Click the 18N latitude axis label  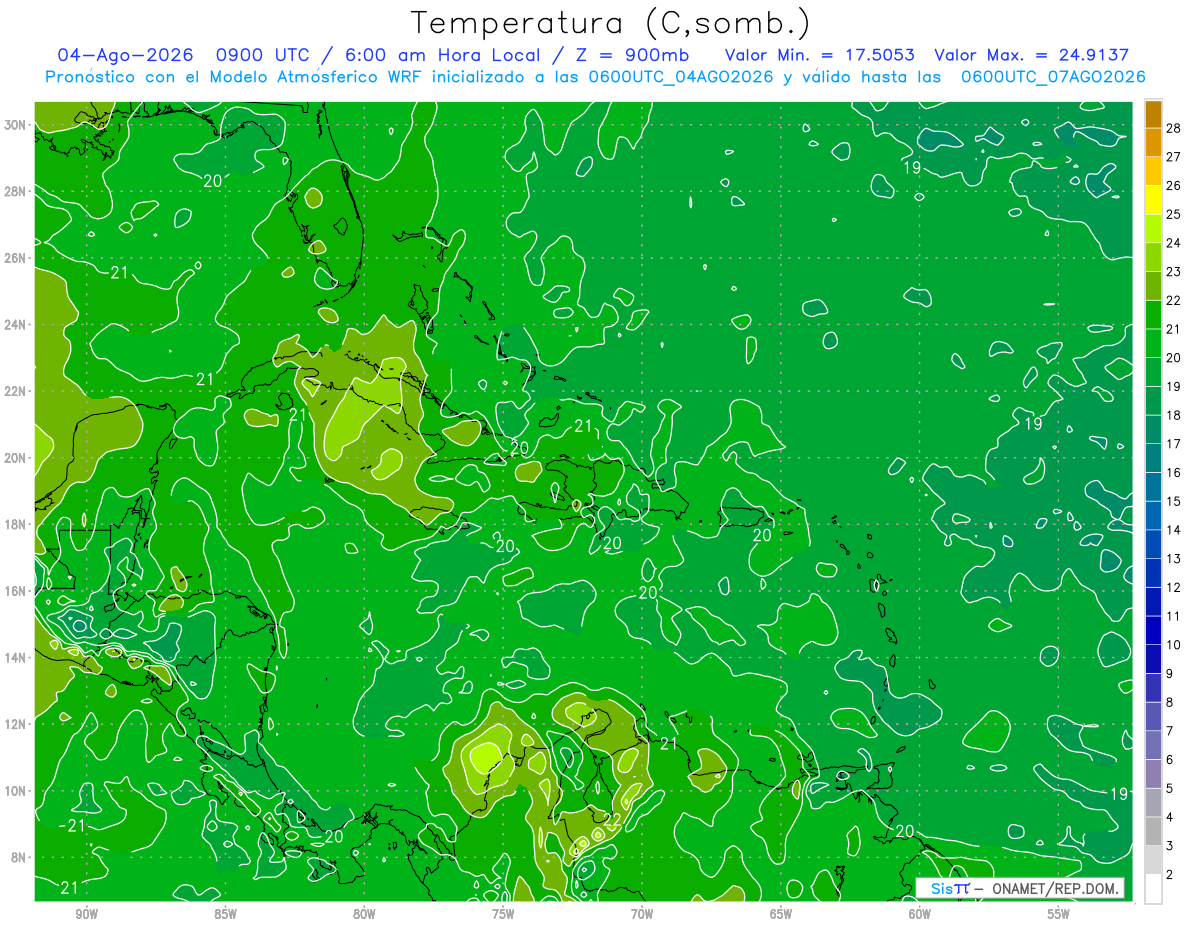coord(17,524)
